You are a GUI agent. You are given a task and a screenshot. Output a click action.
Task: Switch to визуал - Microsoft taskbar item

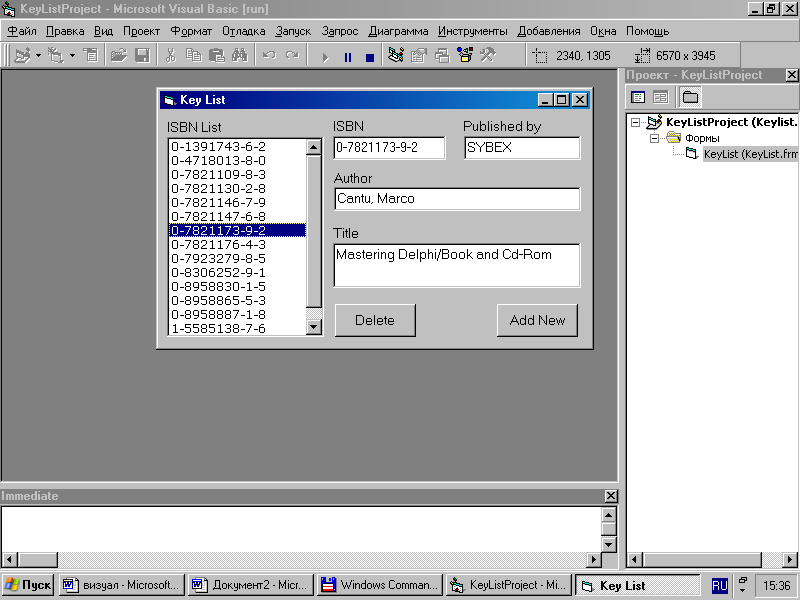click(x=121, y=585)
